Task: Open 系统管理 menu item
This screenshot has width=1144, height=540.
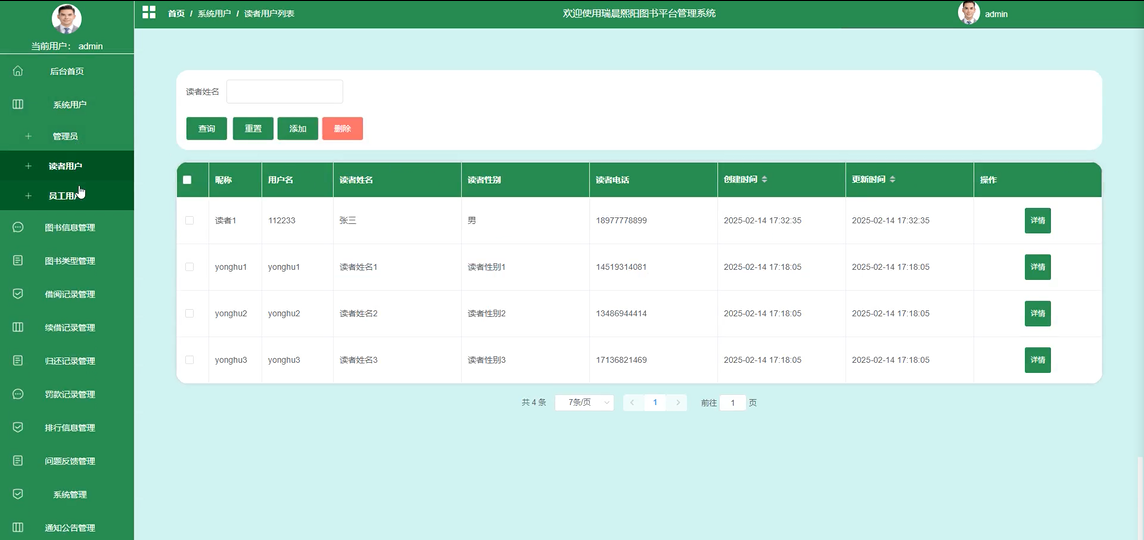Action: tap(67, 494)
